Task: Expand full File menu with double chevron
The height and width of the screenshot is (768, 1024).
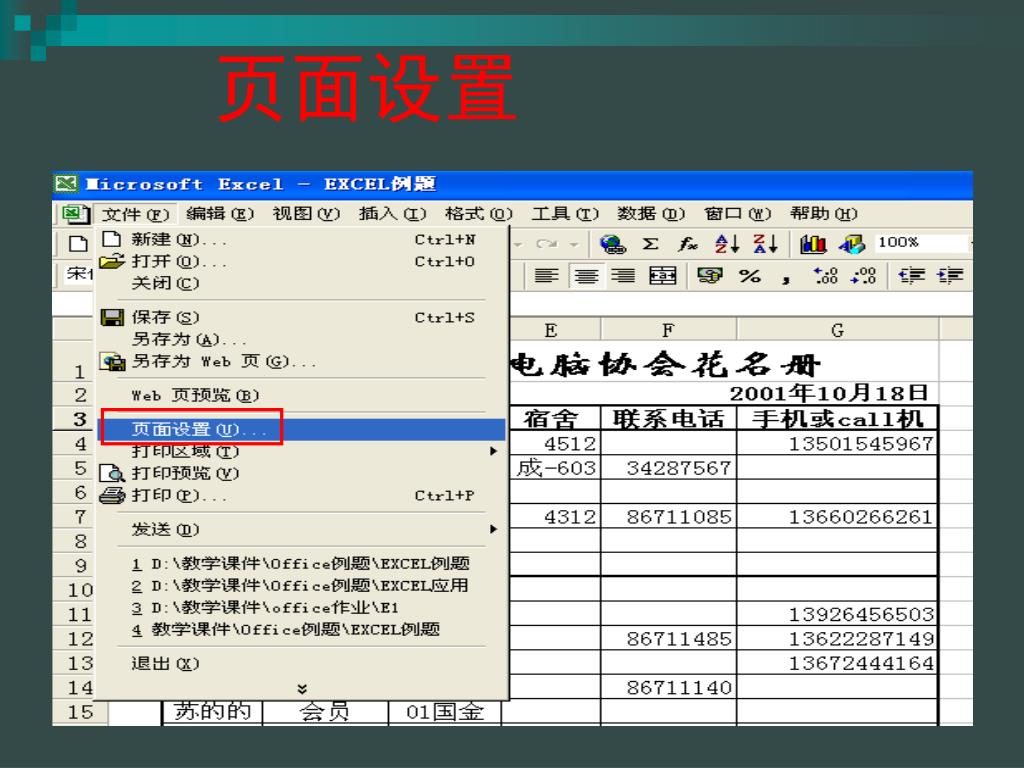Action: point(302,689)
